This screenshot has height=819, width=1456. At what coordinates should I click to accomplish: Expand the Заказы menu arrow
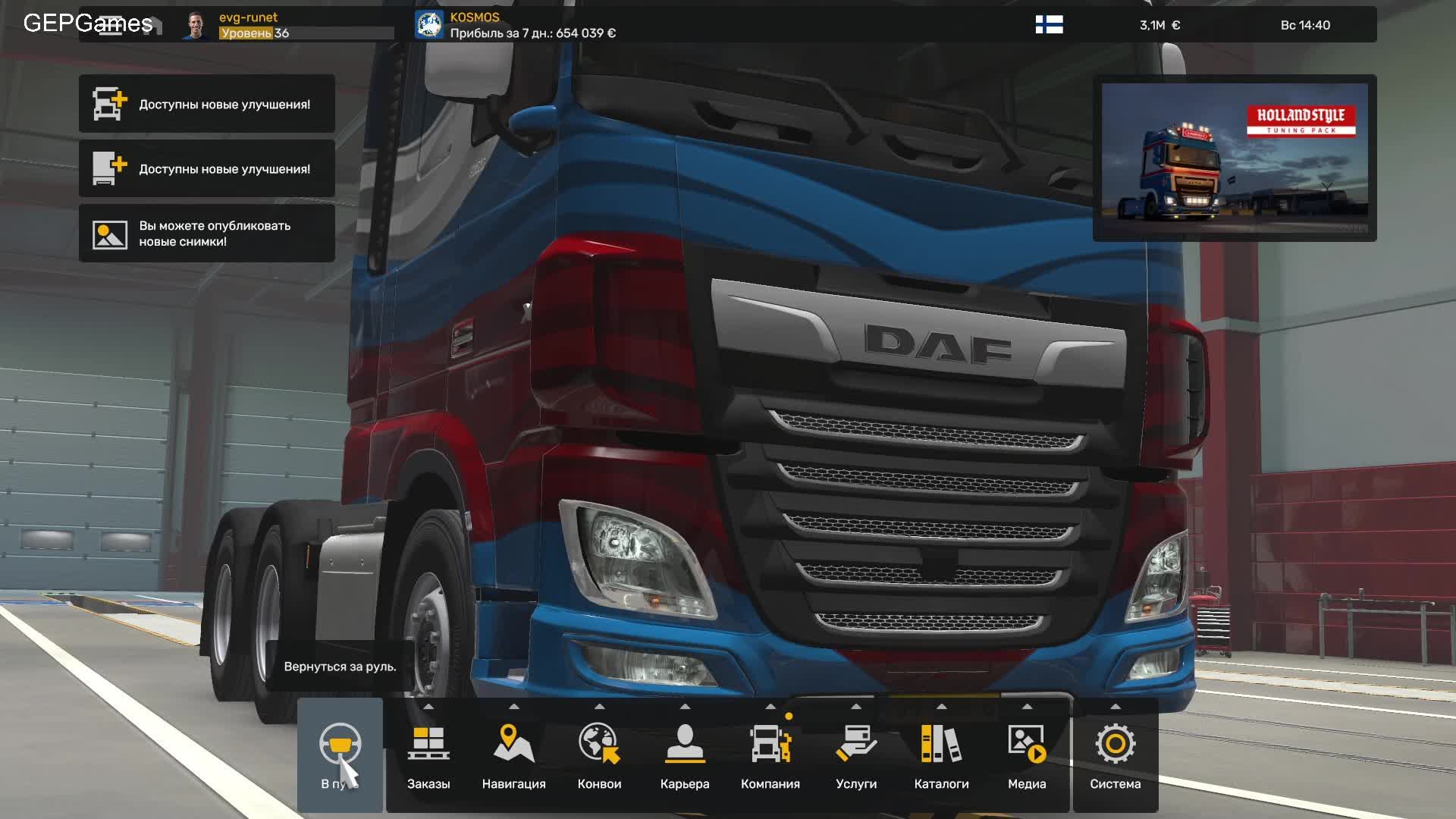coord(428,706)
